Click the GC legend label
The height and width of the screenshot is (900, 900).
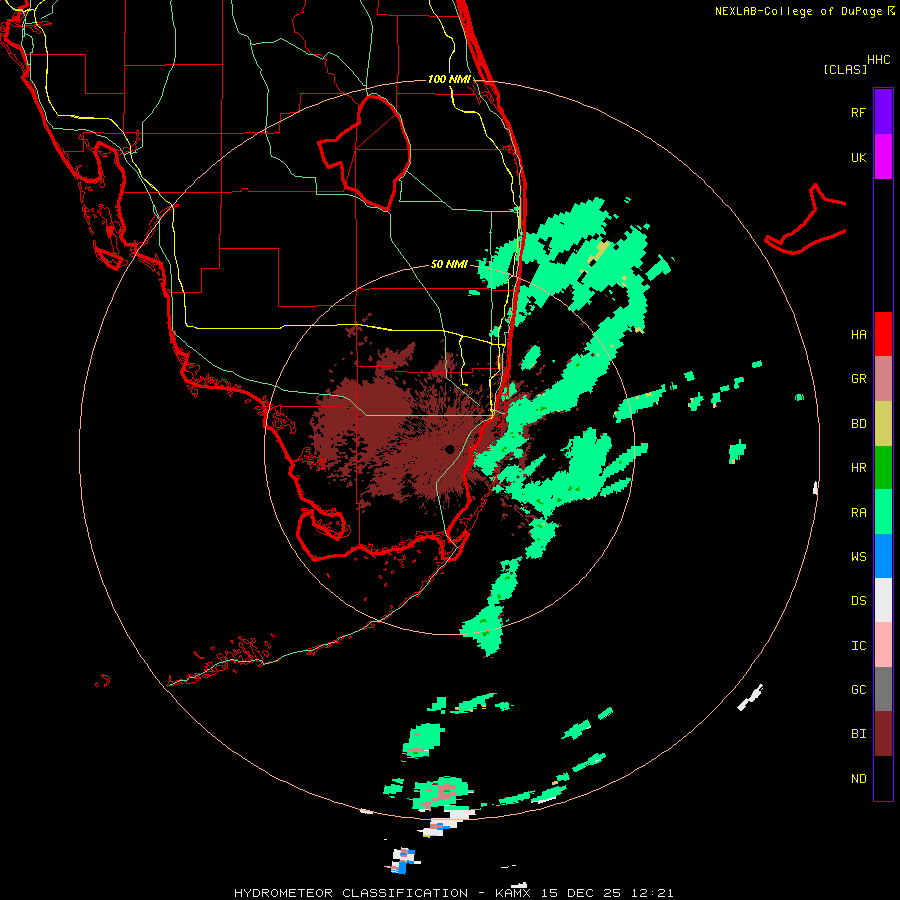coord(858,690)
